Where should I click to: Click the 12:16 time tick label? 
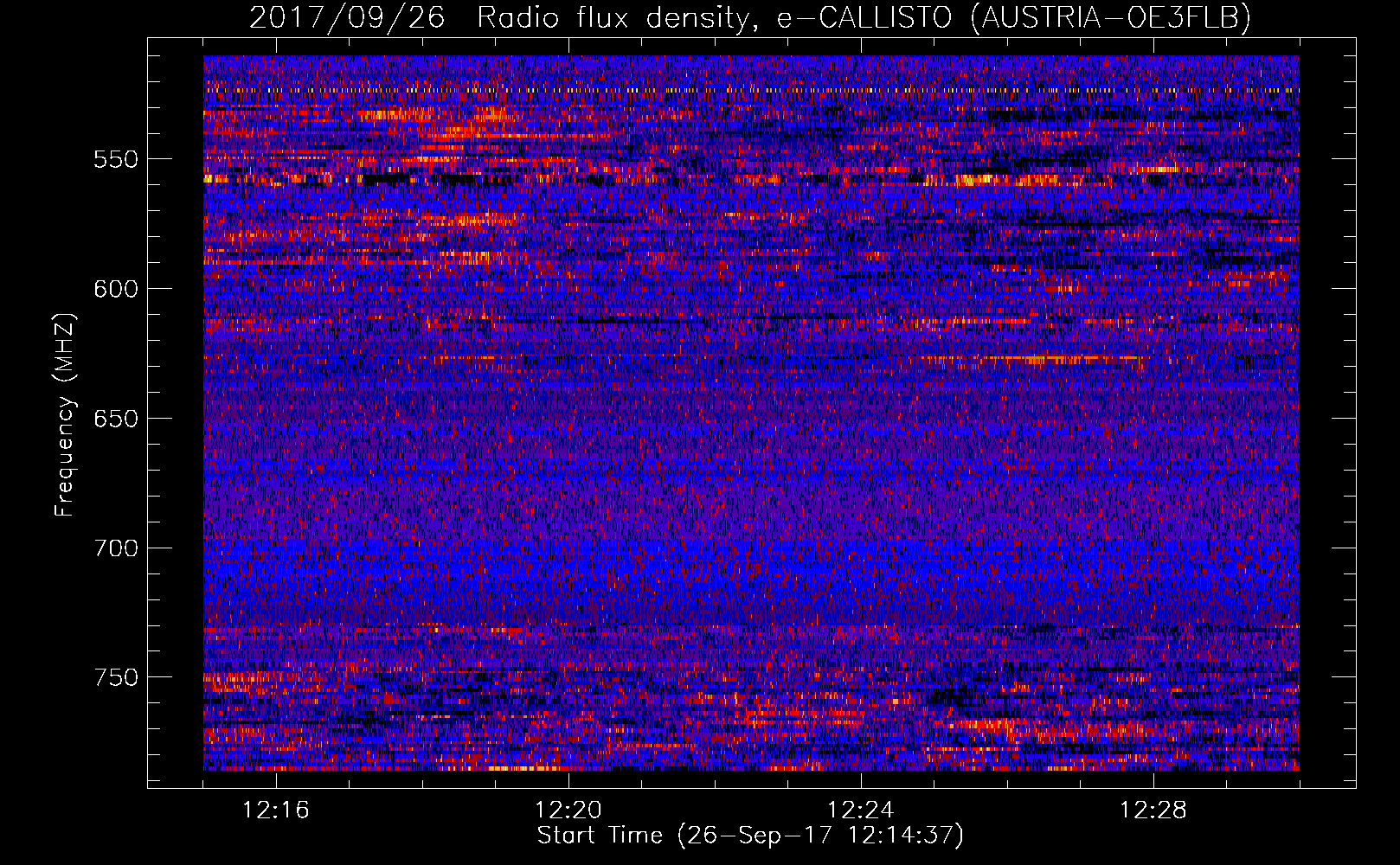pyautogui.click(x=276, y=811)
